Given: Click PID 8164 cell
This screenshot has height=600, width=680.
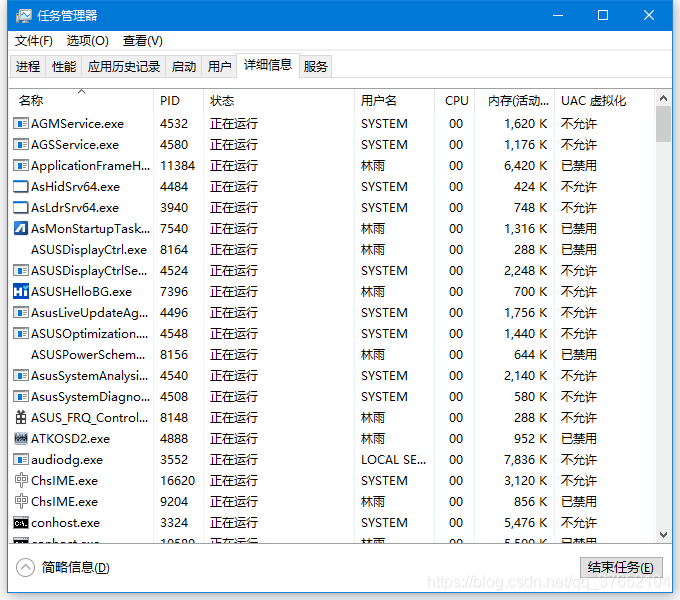Looking at the screenshot, I should [x=174, y=250].
